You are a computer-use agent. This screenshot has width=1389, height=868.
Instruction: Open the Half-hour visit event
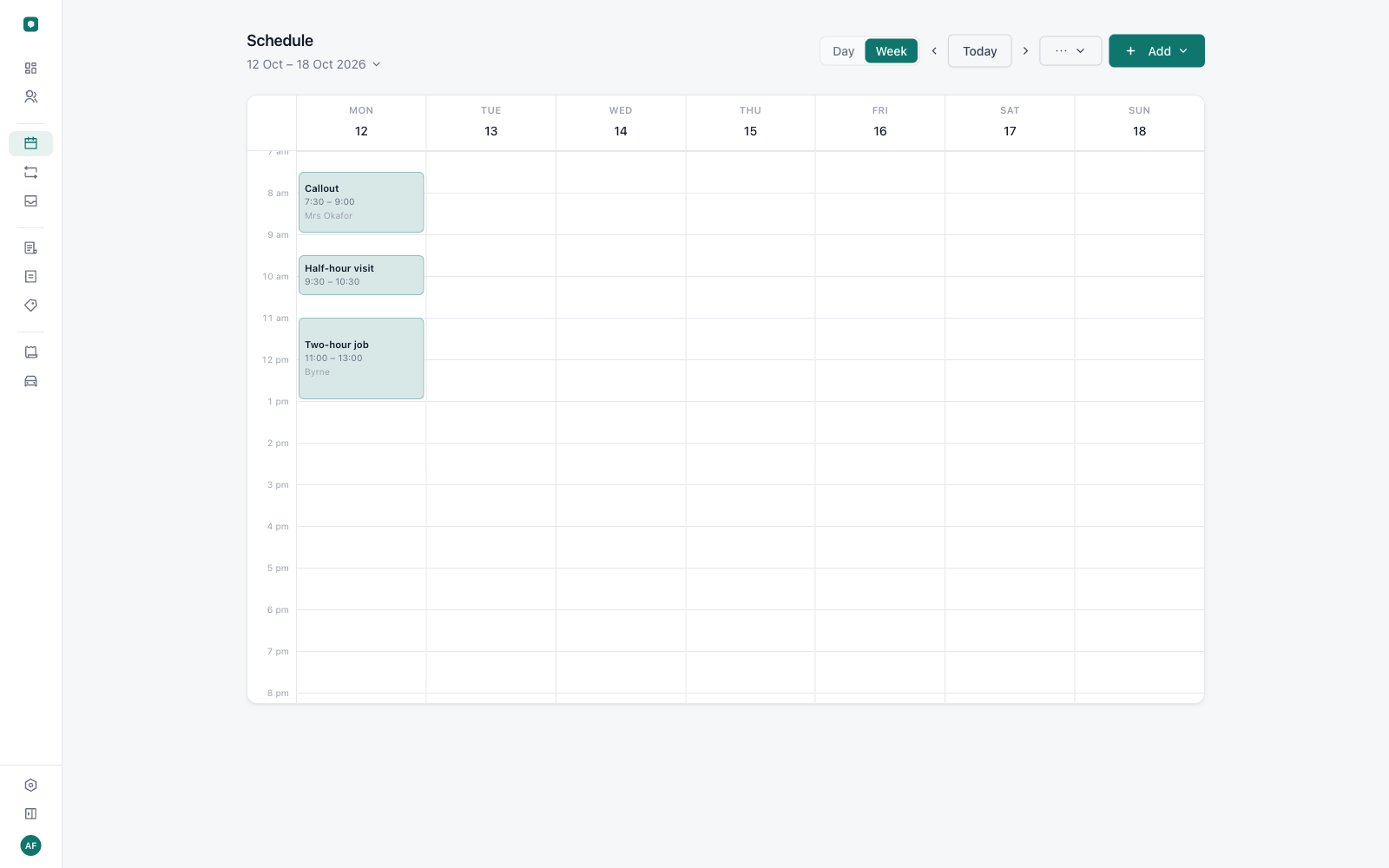[x=361, y=275]
